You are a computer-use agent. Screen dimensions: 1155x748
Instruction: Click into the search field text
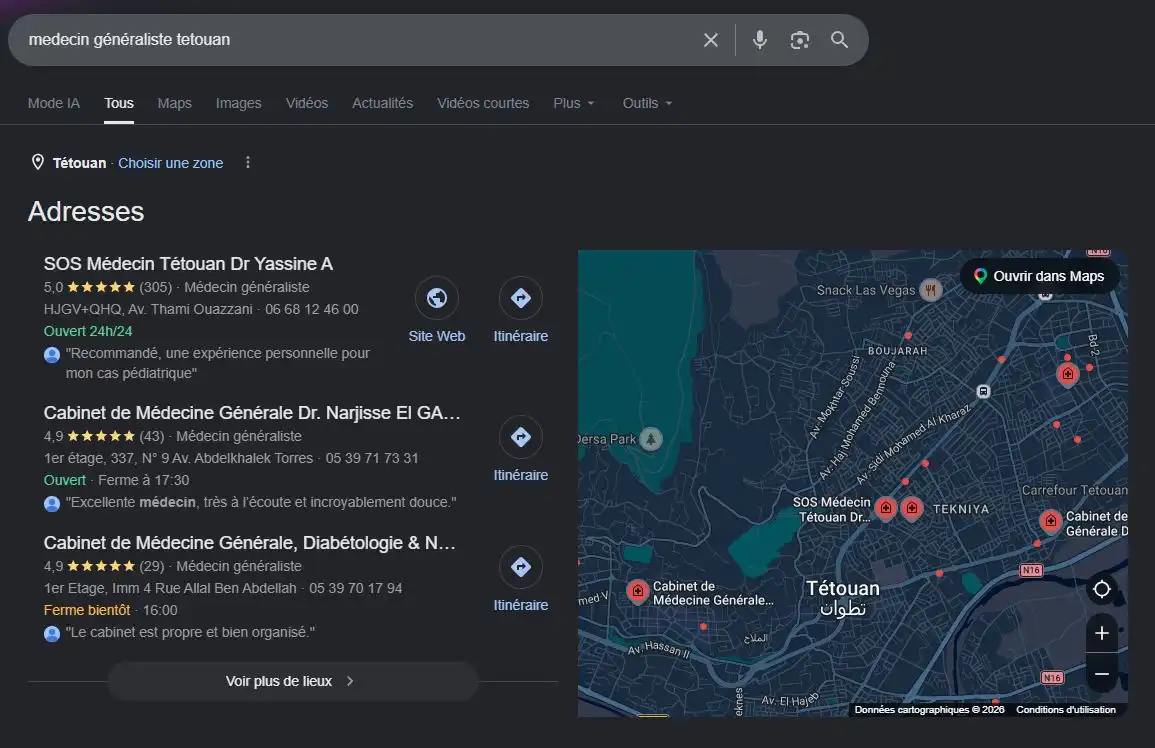point(130,40)
